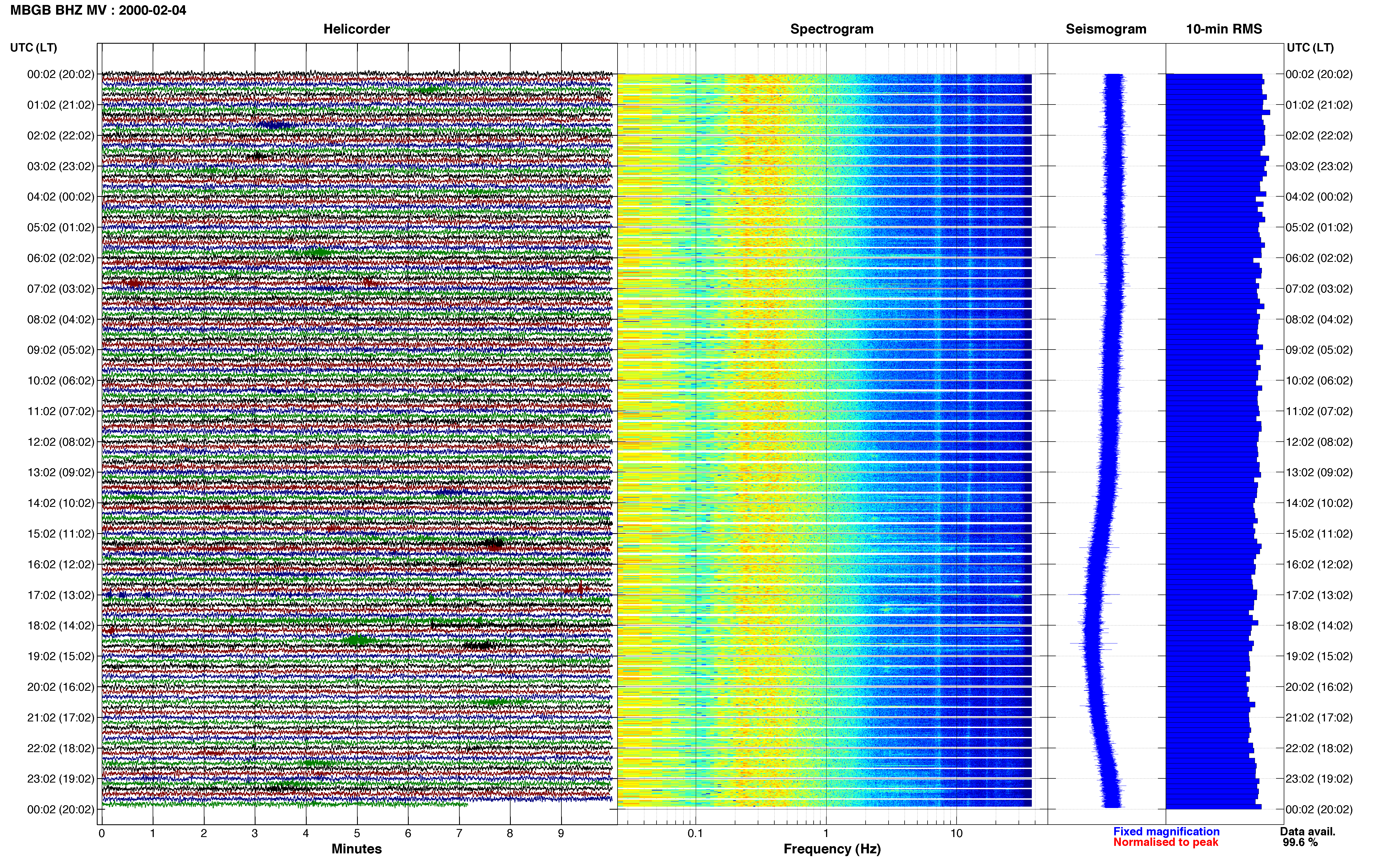The image size is (1388, 868).
Task: Click the '0.1' tick on Frequency axis
Action: [695, 833]
